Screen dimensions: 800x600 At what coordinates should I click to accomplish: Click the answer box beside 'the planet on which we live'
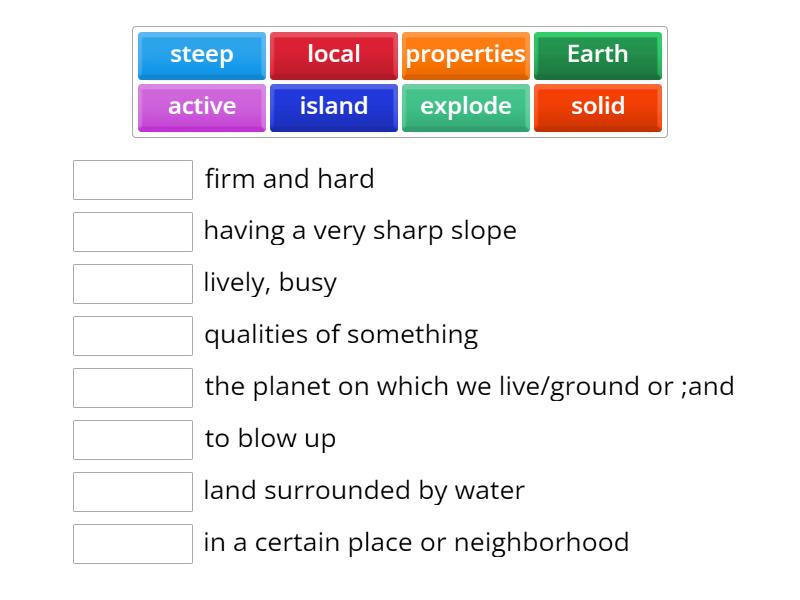132,387
